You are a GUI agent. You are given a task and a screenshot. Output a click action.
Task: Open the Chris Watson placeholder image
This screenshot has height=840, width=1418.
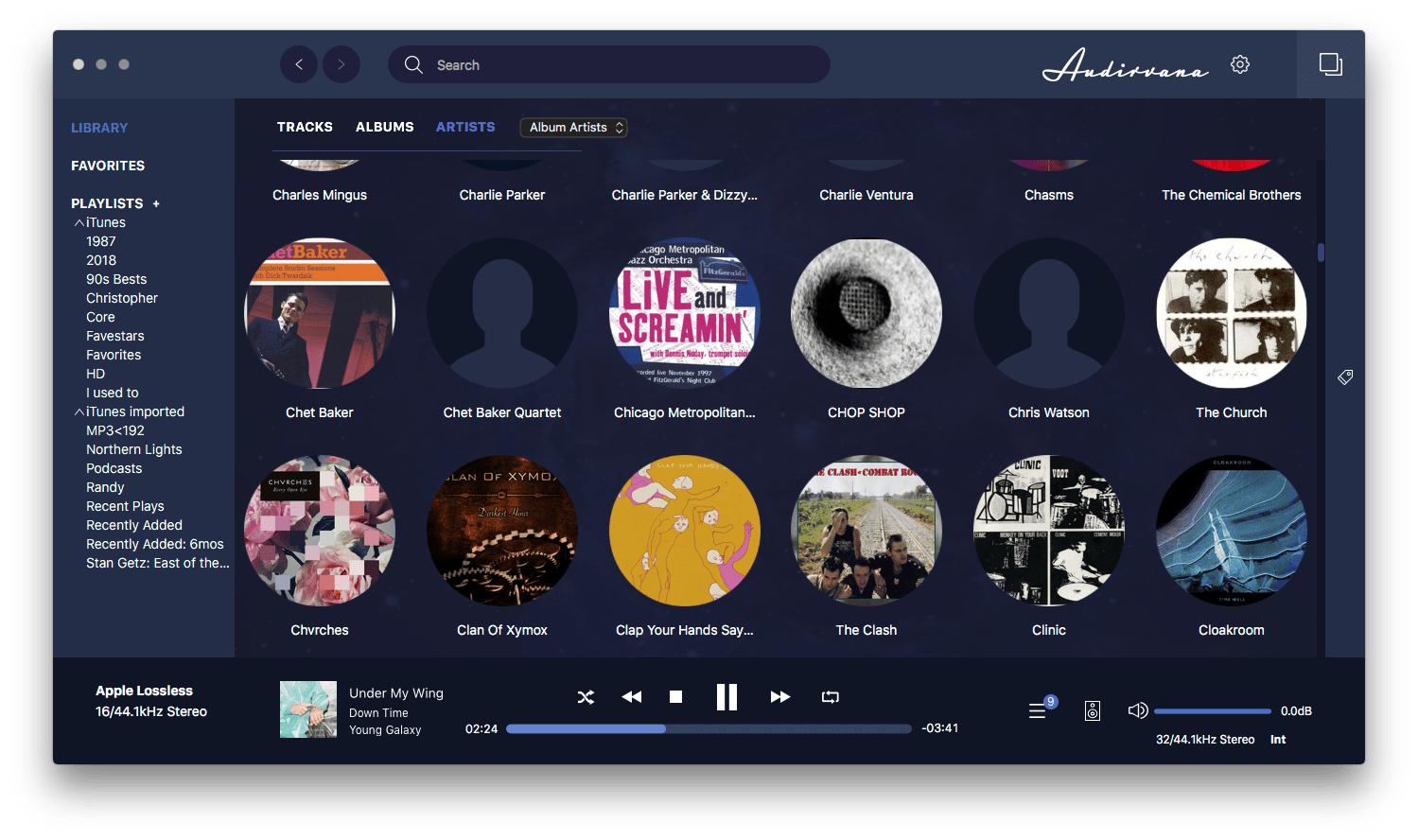pyautogui.click(x=1049, y=313)
